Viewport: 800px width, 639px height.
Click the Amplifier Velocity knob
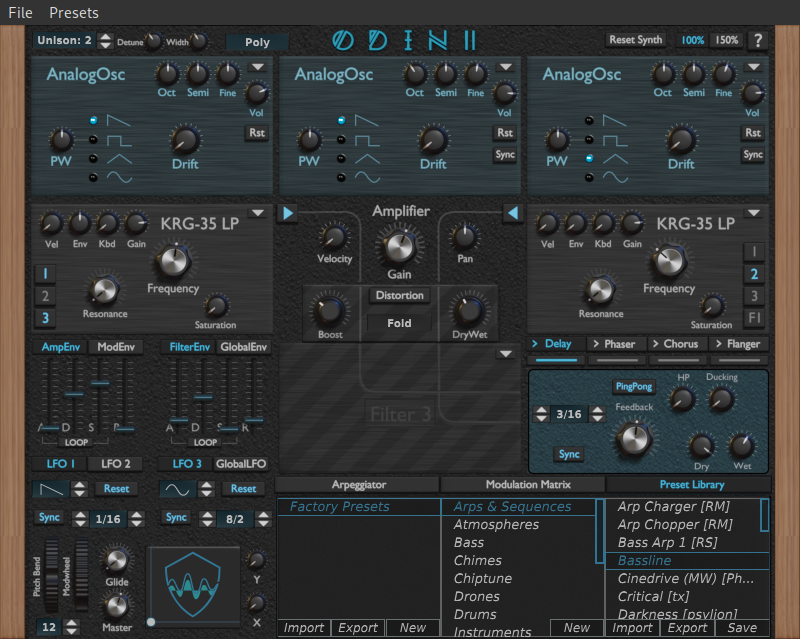[334, 237]
